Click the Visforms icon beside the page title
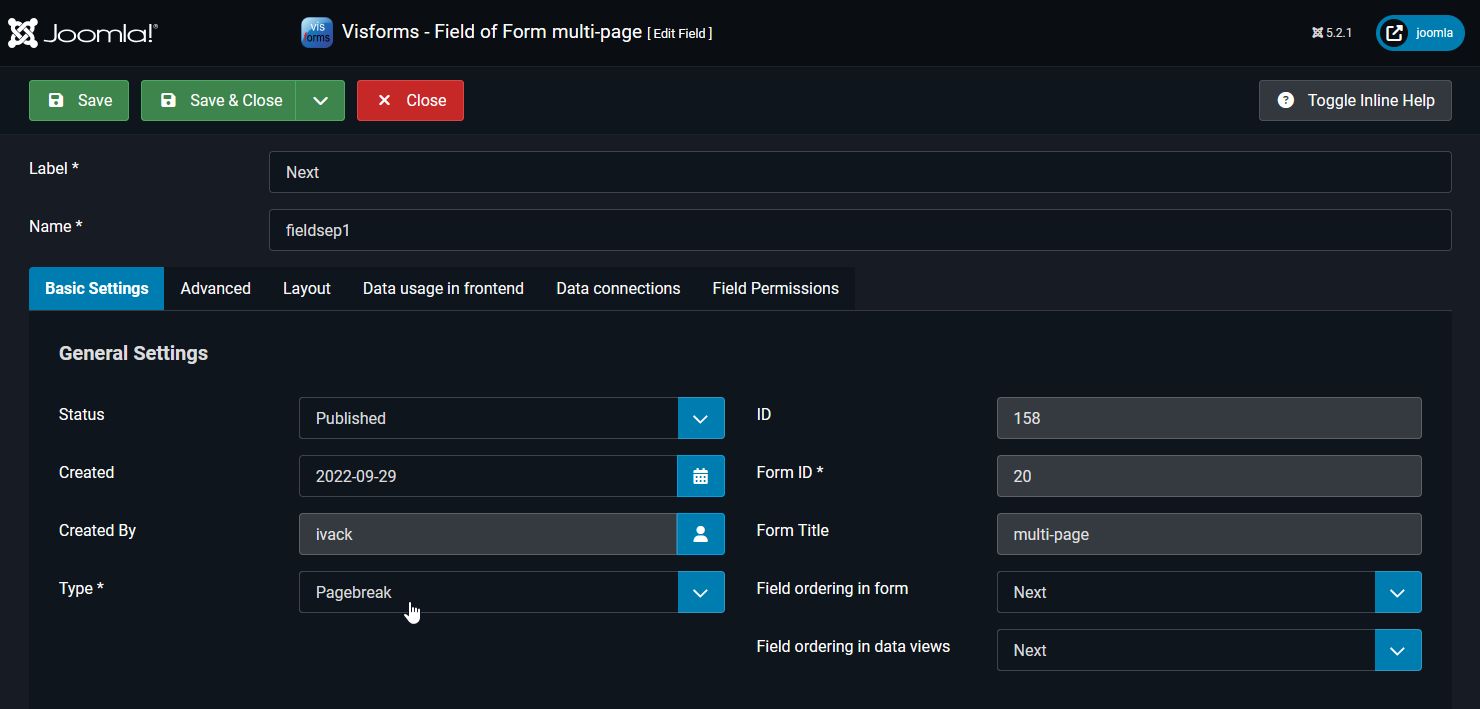Image resolution: width=1480 pixels, height=709 pixels. tap(316, 32)
